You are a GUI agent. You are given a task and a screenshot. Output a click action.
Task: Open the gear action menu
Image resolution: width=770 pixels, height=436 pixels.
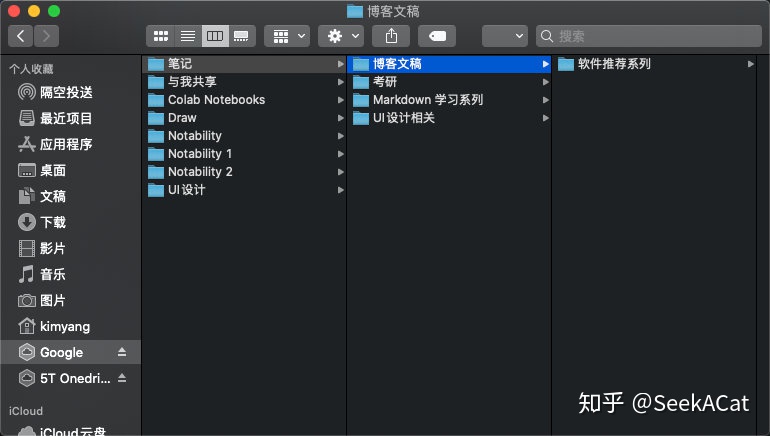(341, 36)
